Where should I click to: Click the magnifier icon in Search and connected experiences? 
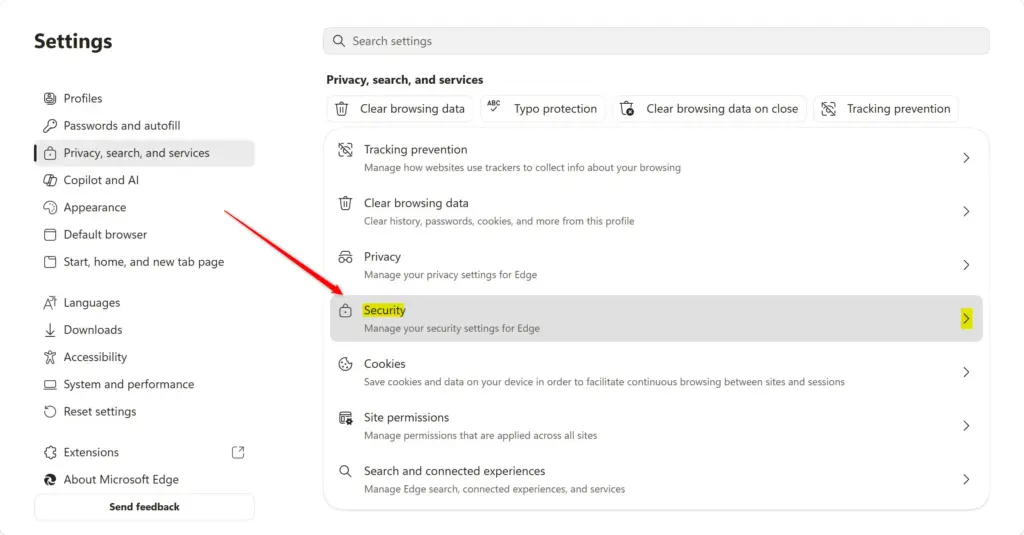(x=345, y=471)
